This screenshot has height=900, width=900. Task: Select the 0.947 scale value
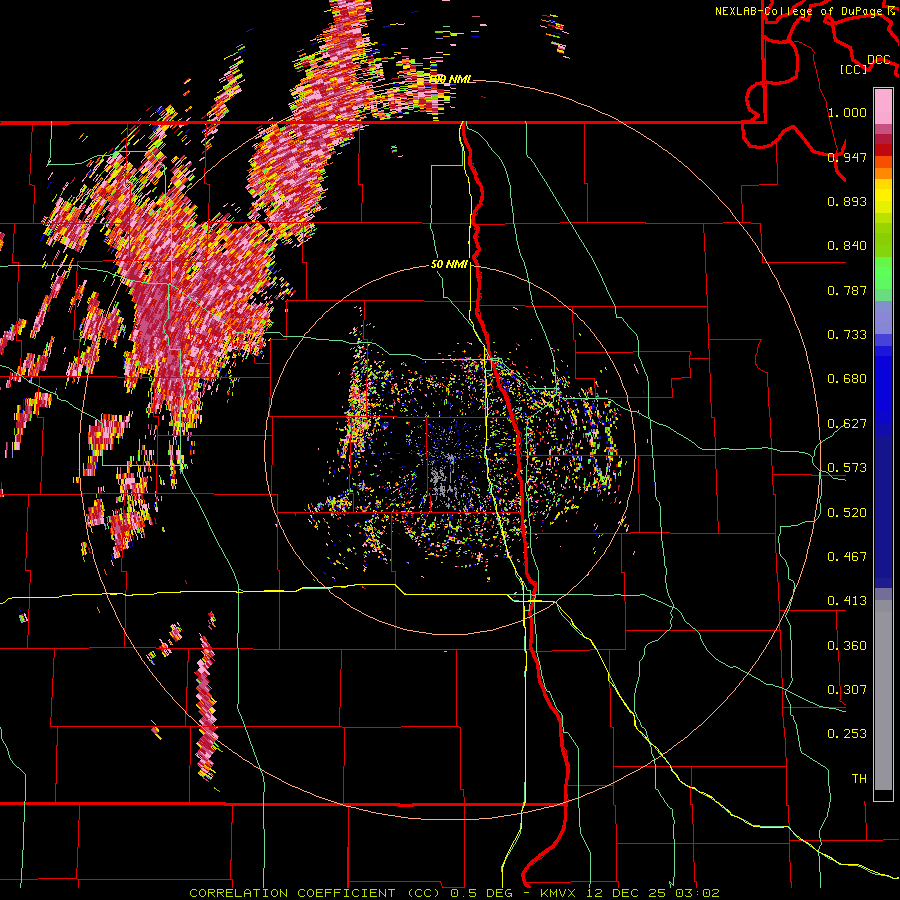847,157
